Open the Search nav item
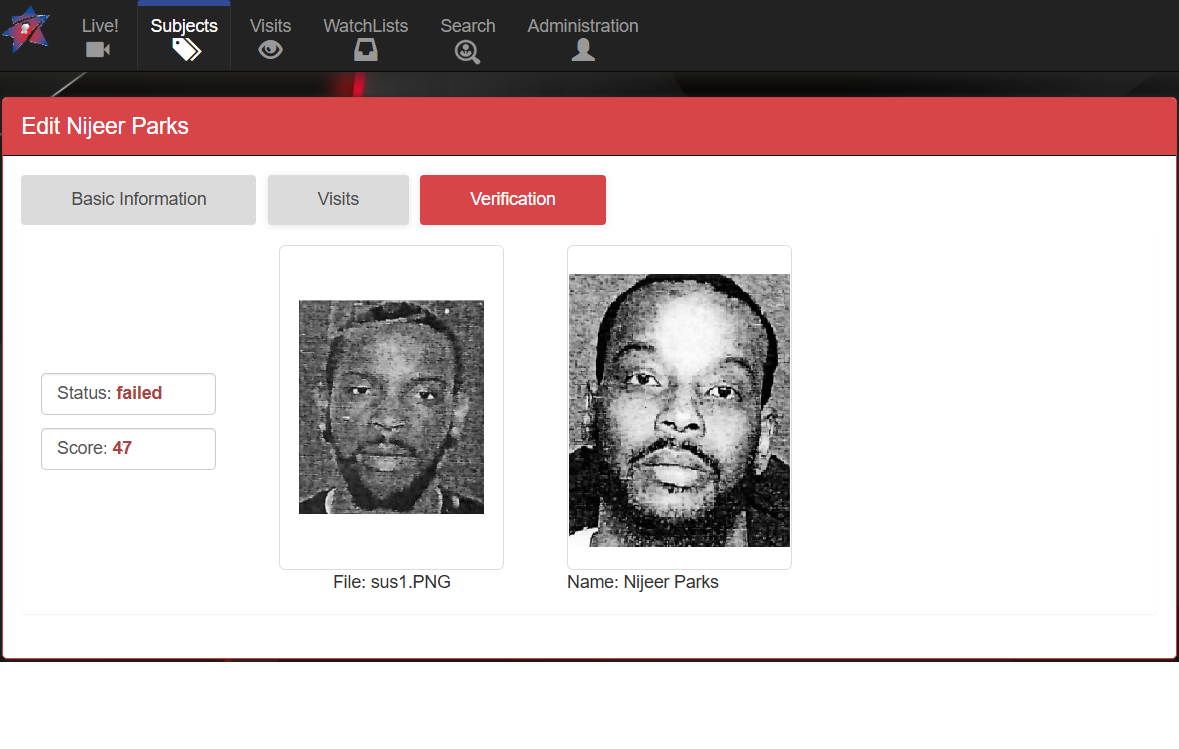This screenshot has height=749, width=1179. pyautogui.click(x=468, y=26)
